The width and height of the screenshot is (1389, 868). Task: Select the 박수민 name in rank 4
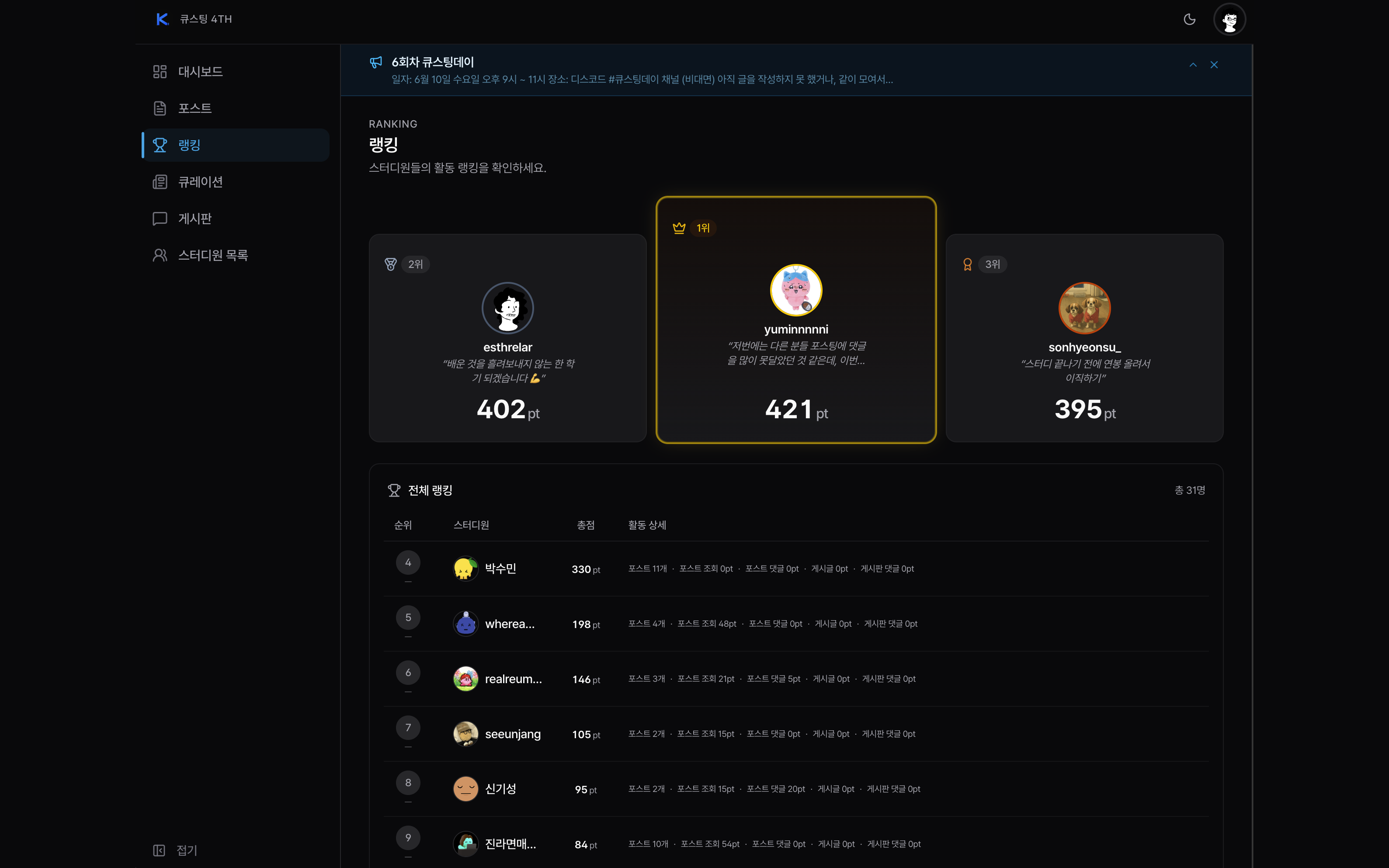click(x=500, y=568)
